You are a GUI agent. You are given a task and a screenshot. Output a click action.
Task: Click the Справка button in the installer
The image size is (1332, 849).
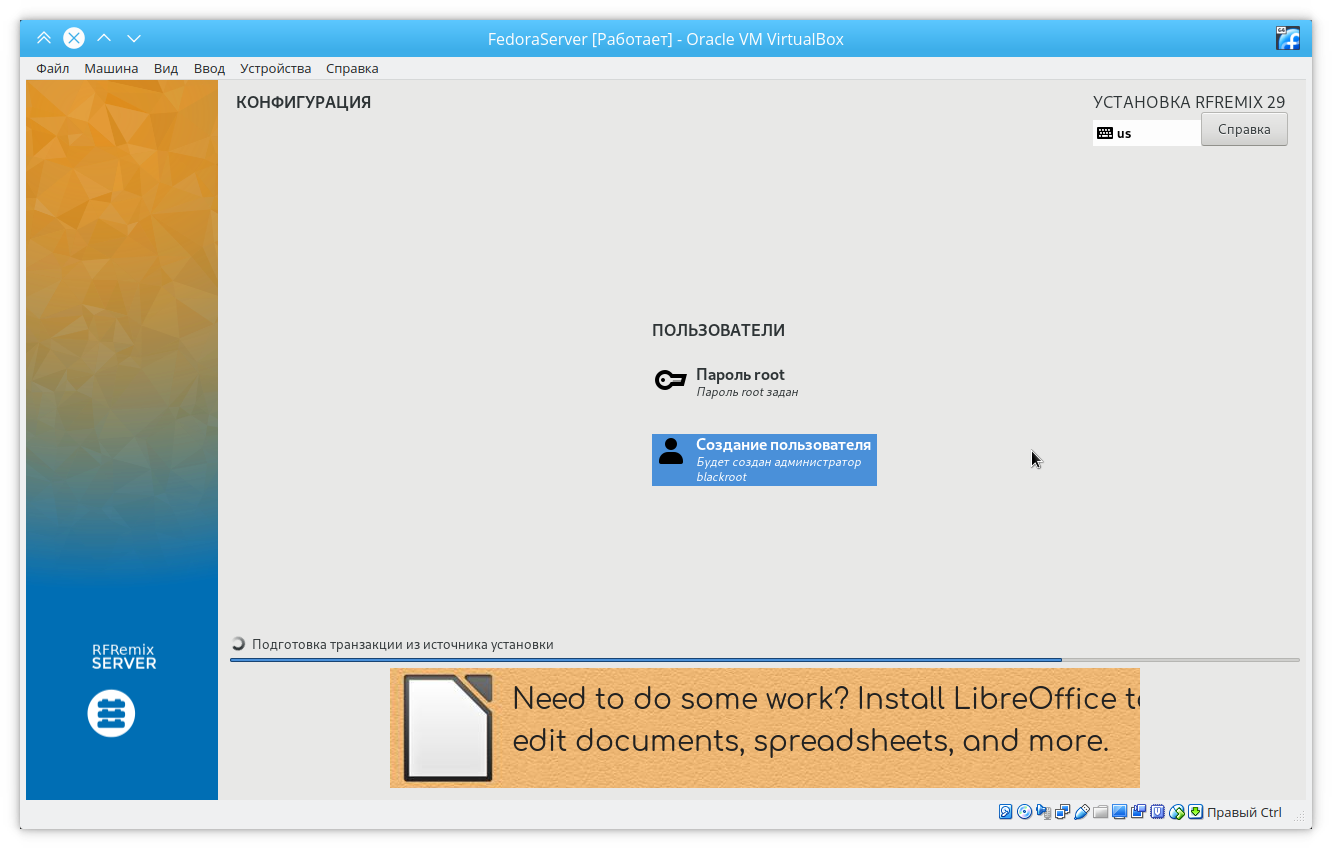(x=1243, y=129)
